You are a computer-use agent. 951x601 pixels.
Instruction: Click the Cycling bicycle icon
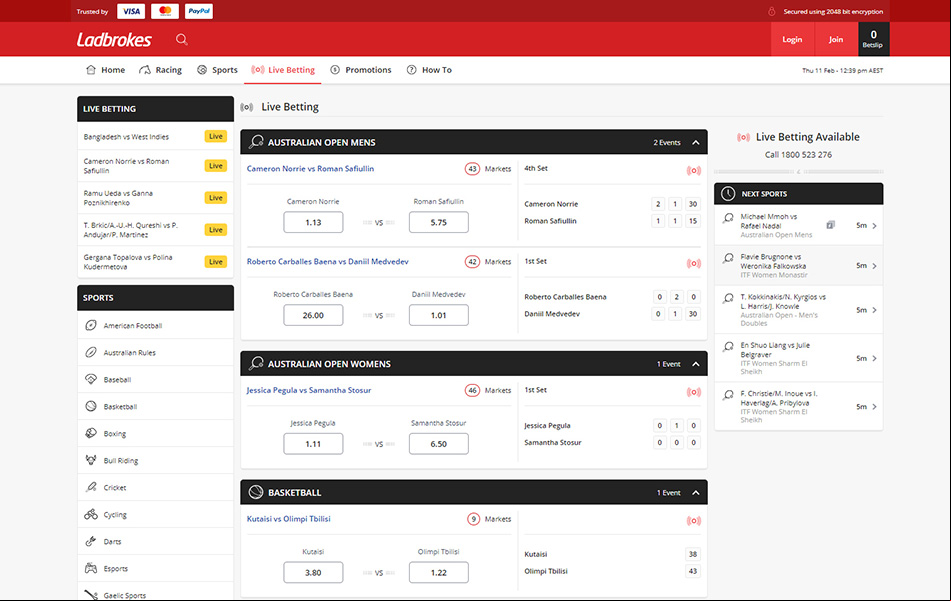click(90, 514)
